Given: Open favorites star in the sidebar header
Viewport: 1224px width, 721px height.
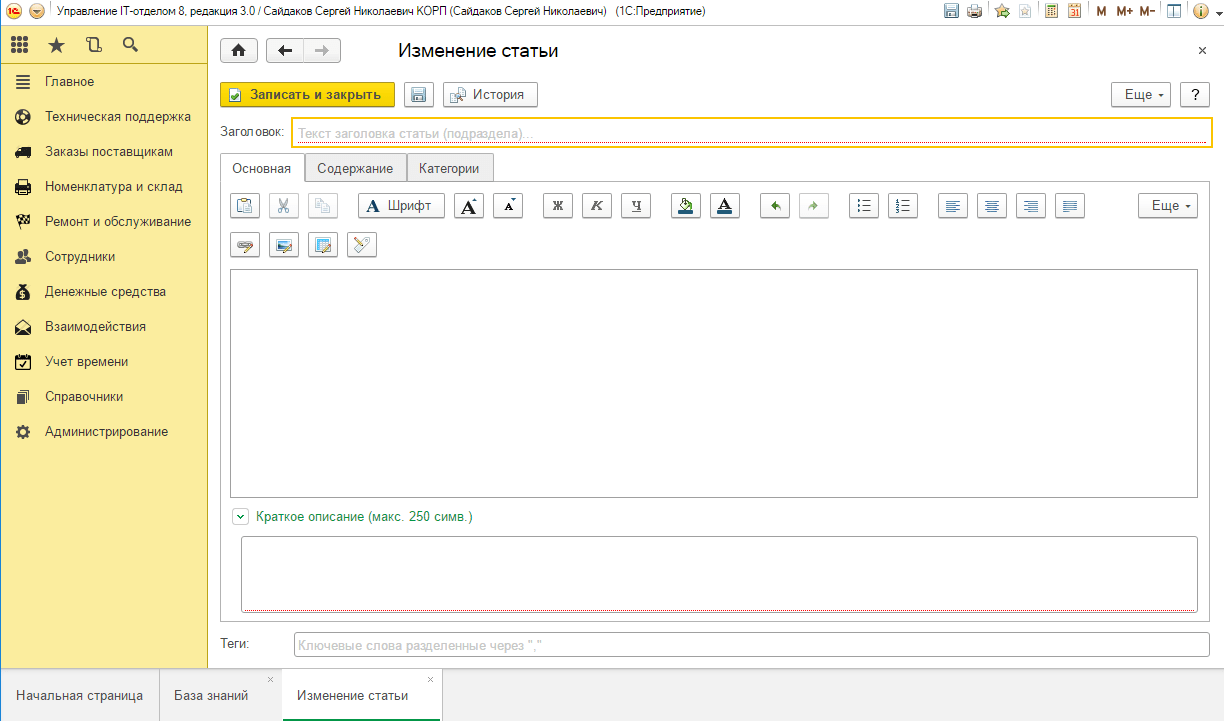Looking at the screenshot, I should 57,45.
